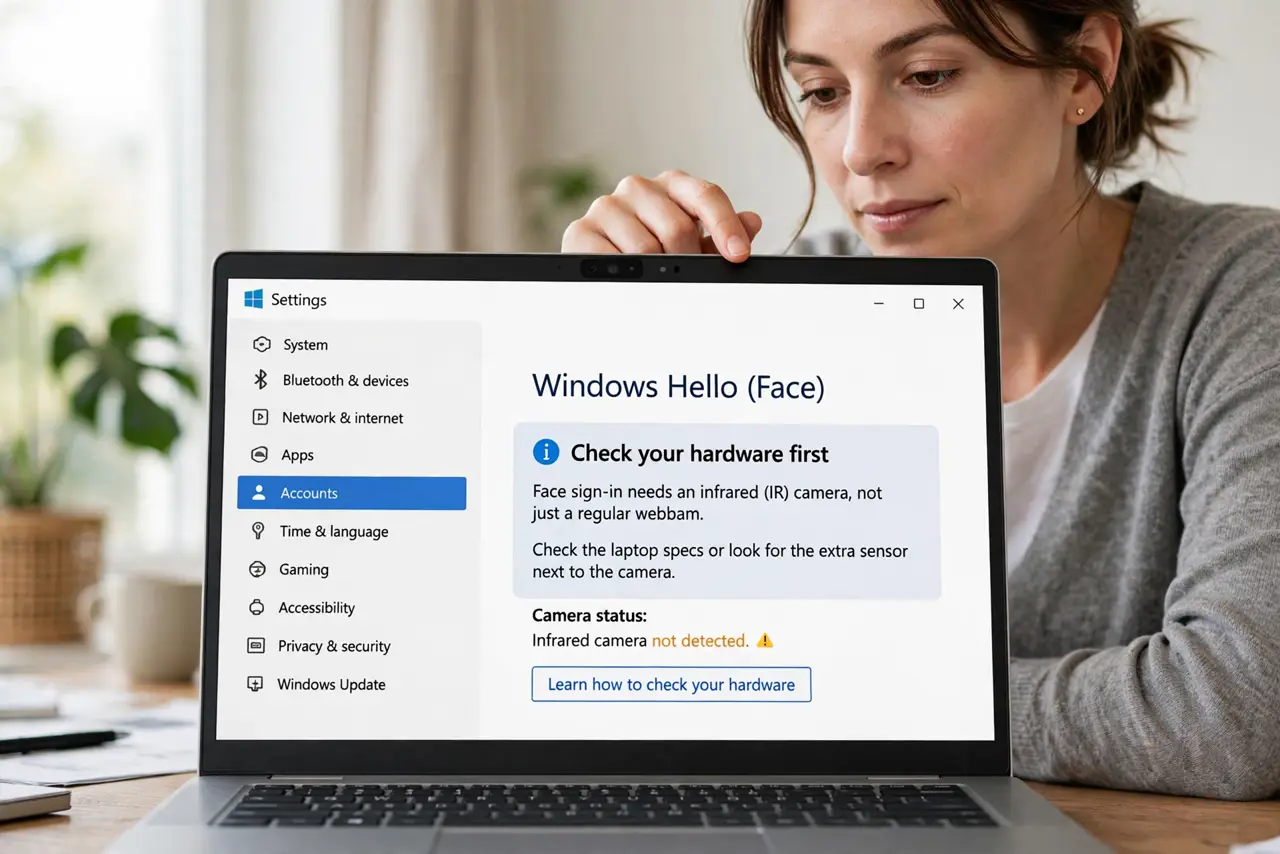Click the Windows Hello (Face) heading

point(678,386)
